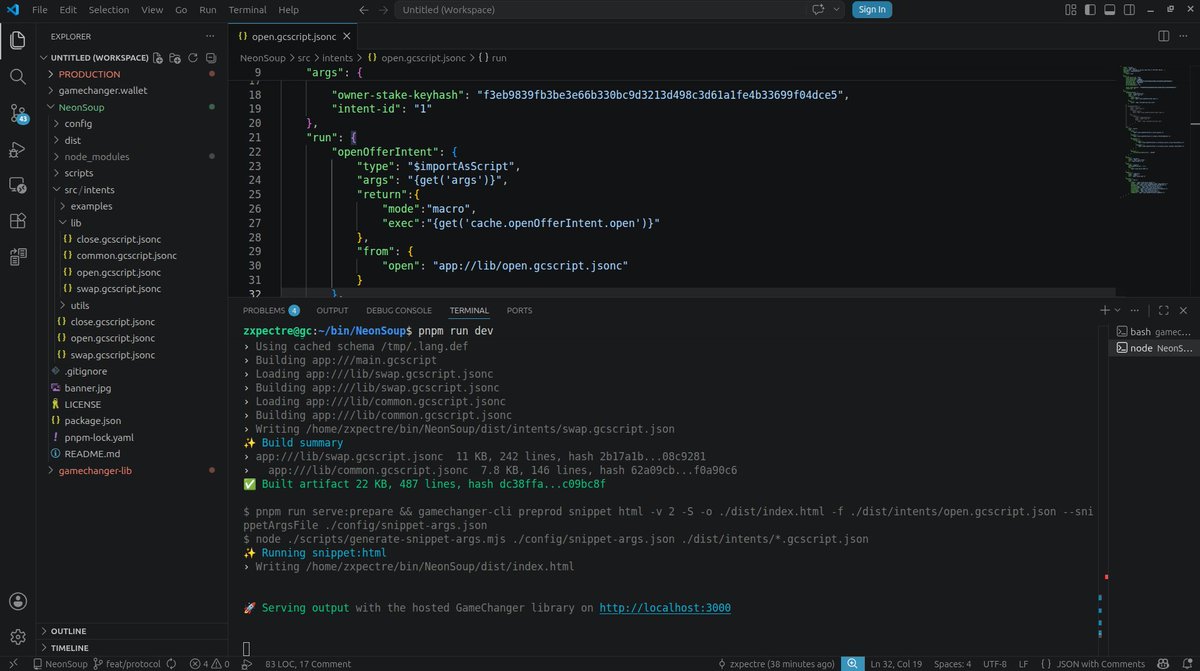The width and height of the screenshot is (1200, 671).
Task: Expand the node_modules folder
Action: [x=96, y=156]
